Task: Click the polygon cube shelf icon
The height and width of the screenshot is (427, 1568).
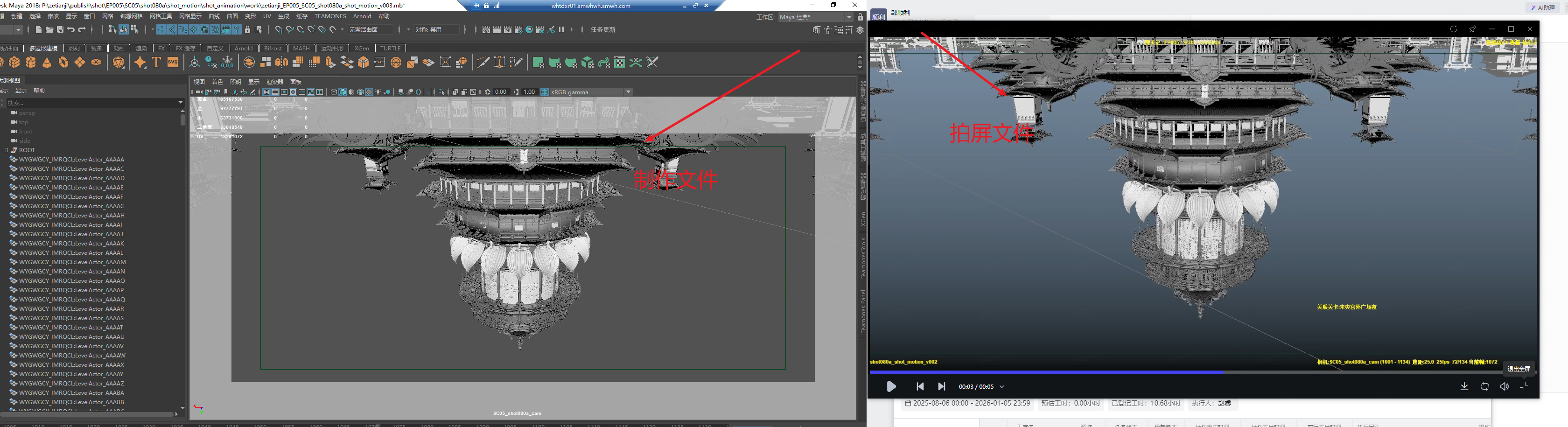Action: click(x=14, y=62)
